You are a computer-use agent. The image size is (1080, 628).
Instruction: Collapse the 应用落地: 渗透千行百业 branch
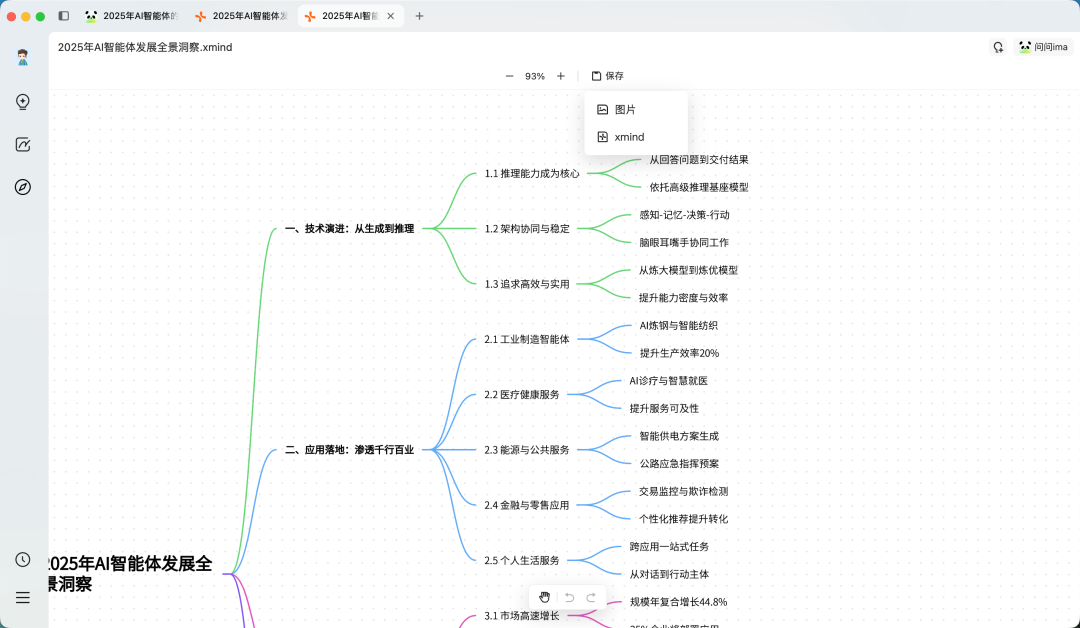[x=437, y=450]
